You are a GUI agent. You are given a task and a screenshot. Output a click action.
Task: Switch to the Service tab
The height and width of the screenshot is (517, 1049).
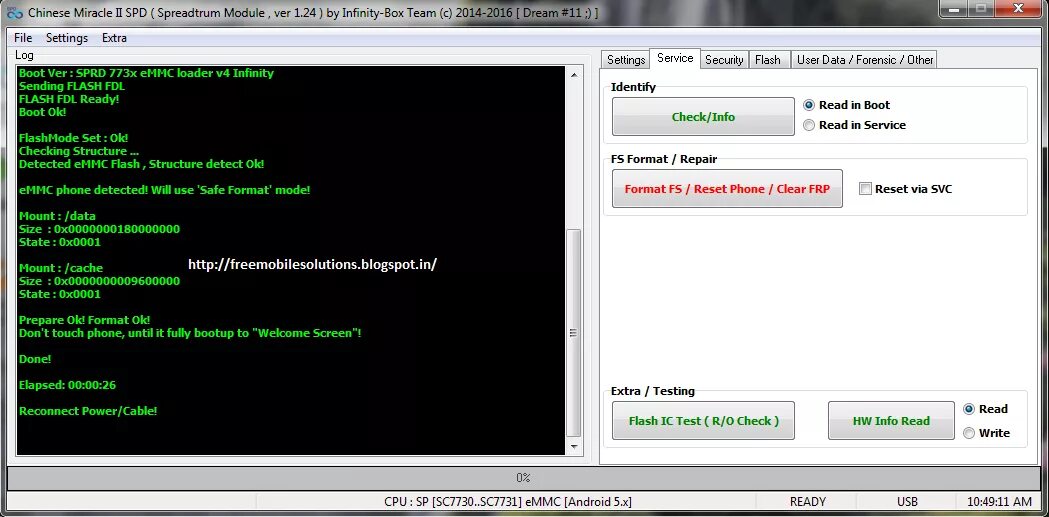pos(675,58)
